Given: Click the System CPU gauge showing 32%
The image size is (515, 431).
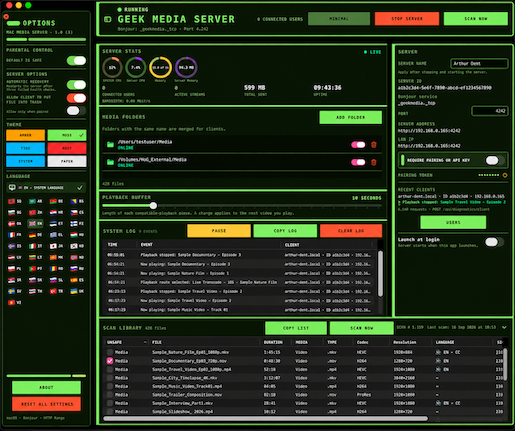Looking at the screenshot, I should [x=112, y=67].
